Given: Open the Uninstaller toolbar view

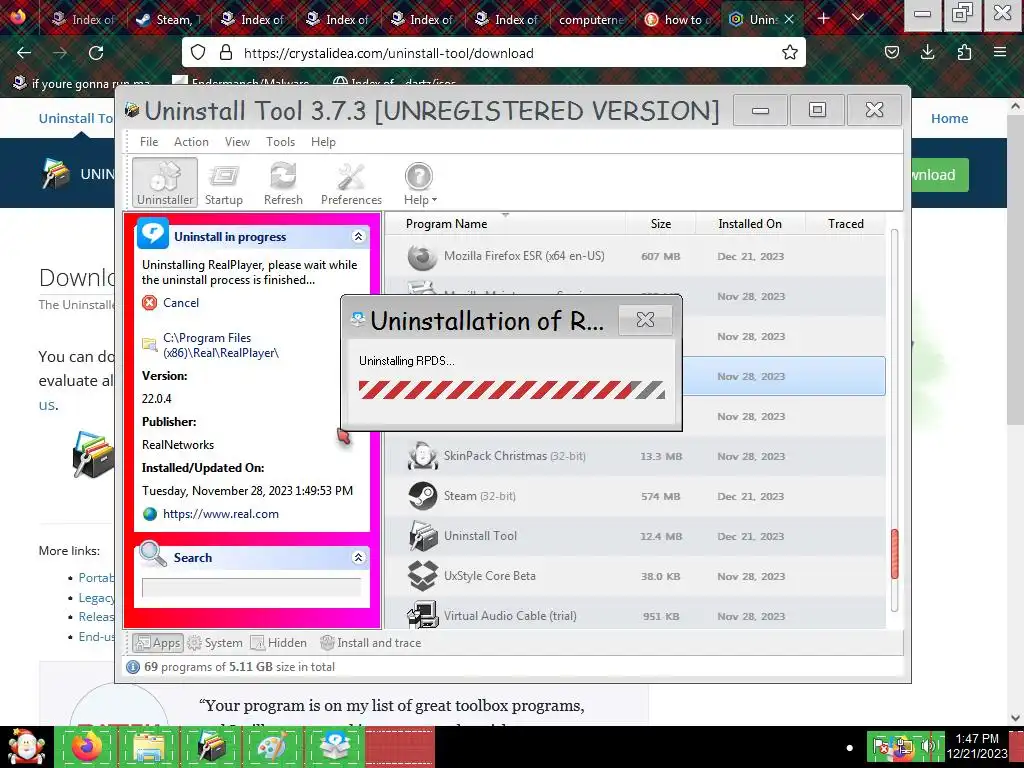Looking at the screenshot, I should click(x=165, y=182).
